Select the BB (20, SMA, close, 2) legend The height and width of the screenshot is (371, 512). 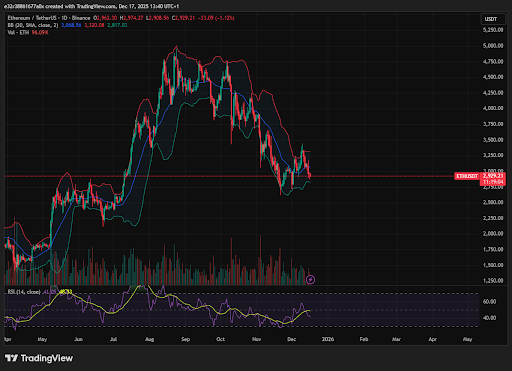pos(33,25)
